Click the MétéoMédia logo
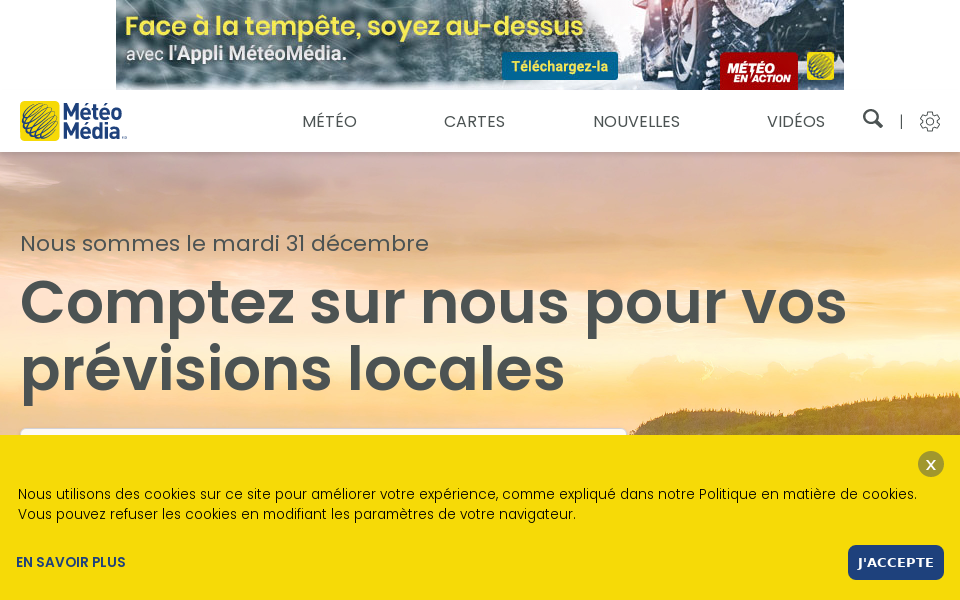Image resolution: width=960 pixels, height=600 pixels. tap(73, 121)
